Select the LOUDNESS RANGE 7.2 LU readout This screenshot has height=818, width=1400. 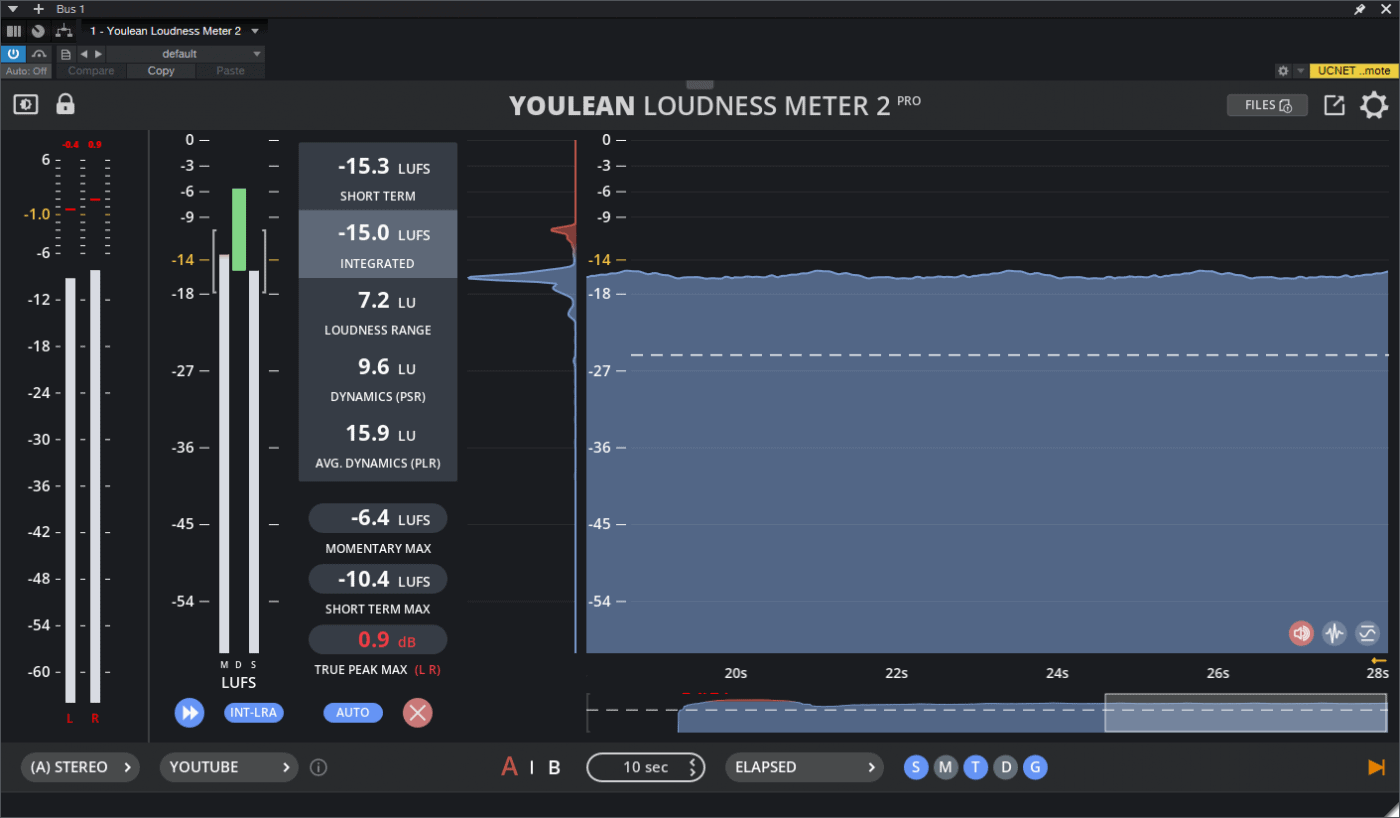click(x=378, y=311)
